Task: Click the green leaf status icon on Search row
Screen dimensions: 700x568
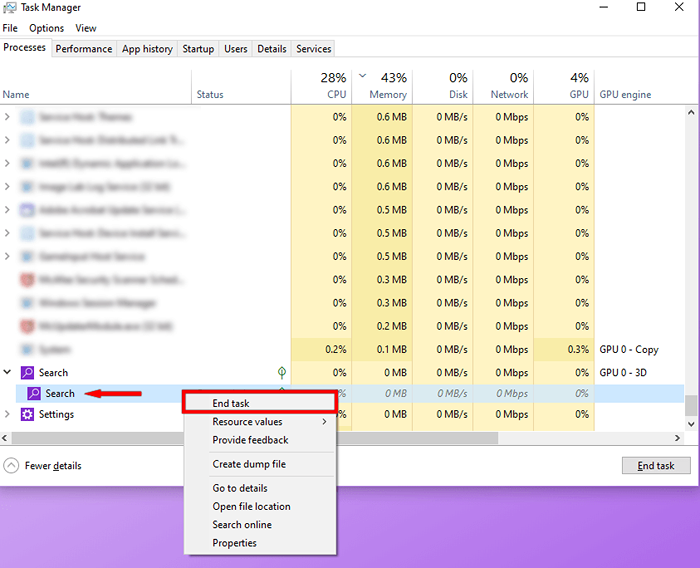Action: click(282, 372)
